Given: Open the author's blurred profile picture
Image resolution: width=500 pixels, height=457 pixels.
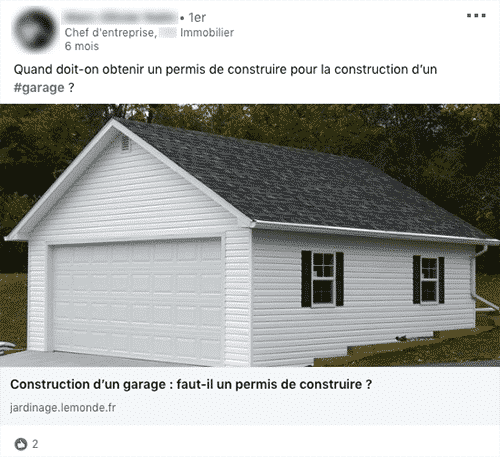Looking at the screenshot, I should tap(34, 30).
